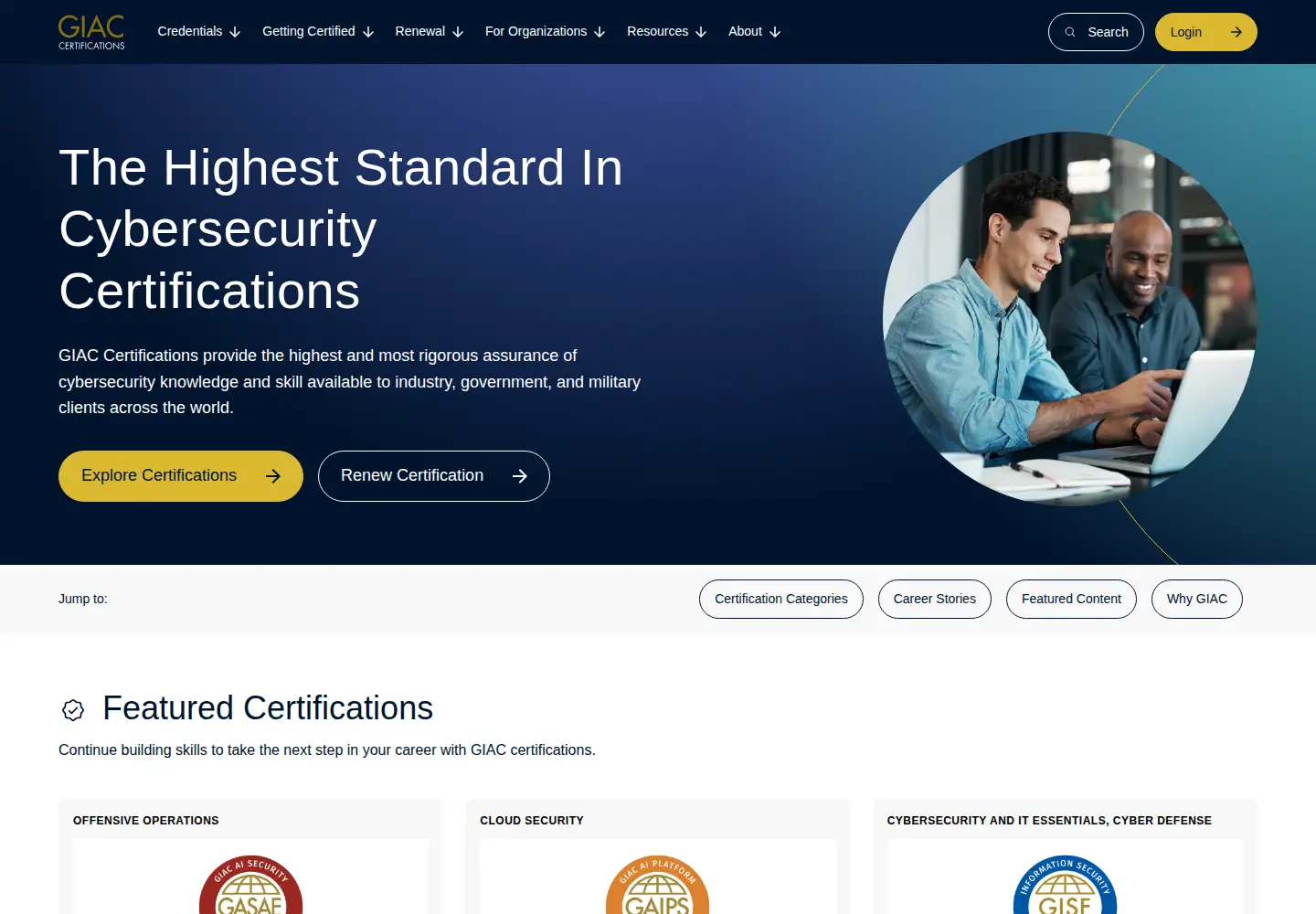Expand the Renewal menu
Image resolution: width=1316 pixels, height=914 pixels.
[430, 32]
